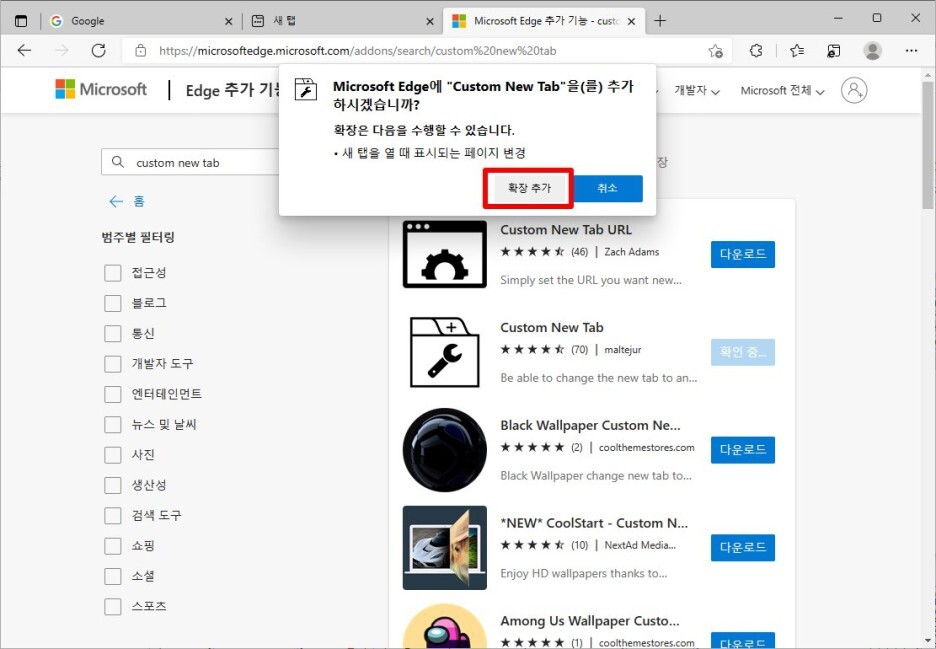Download Custom New Tab URL extension
The width and height of the screenshot is (936, 649).
click(743, 254)
